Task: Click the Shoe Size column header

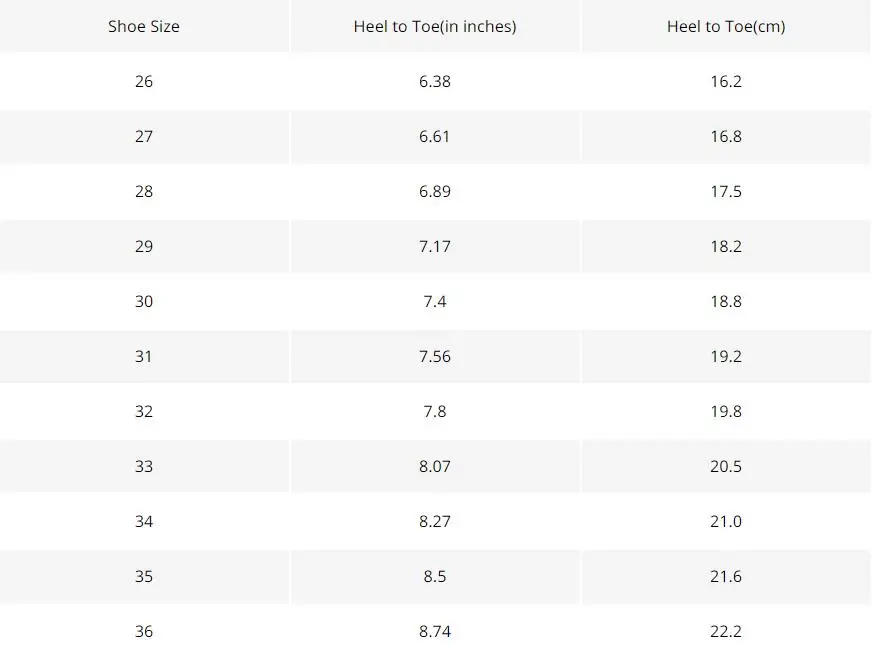Action: [143, 26]
